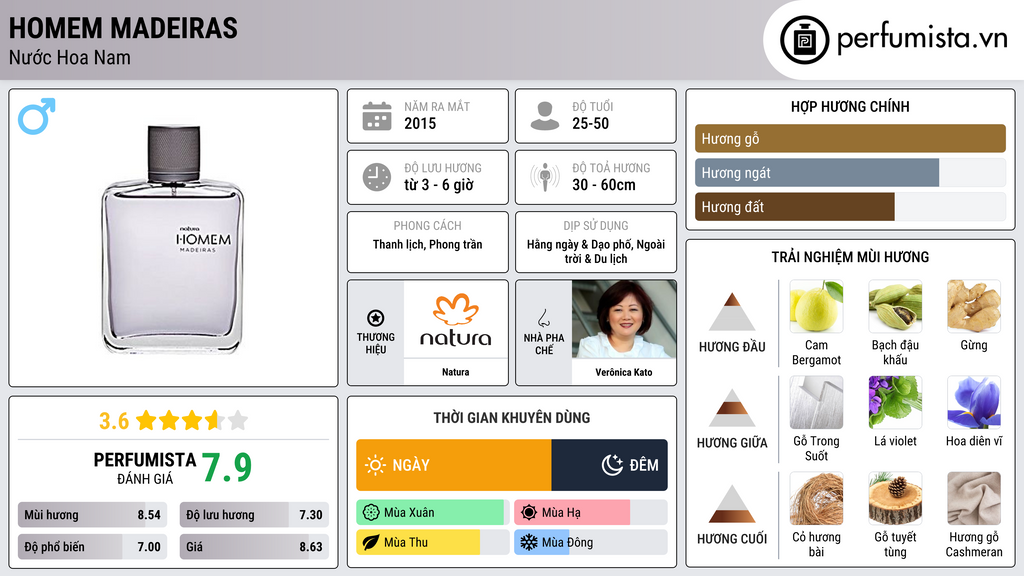Click the THỜI GIAN KHUYÊN DÙNG heading
Screen dimensions: 1024x576
(512, 418)
